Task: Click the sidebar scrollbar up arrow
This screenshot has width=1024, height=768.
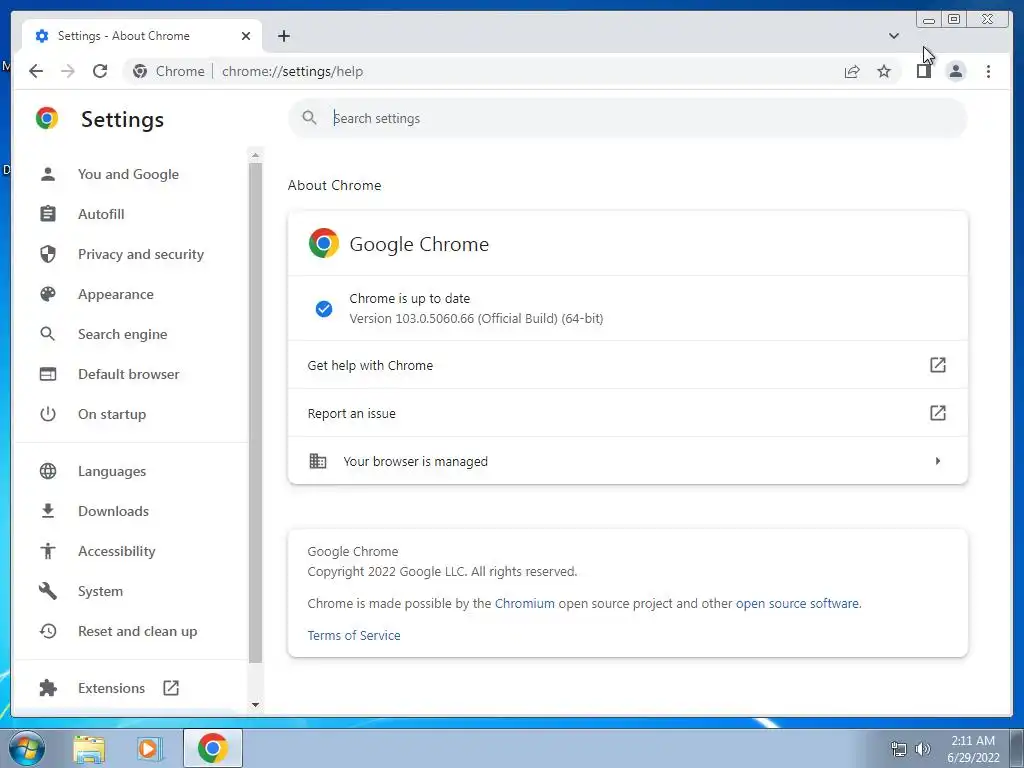Action: 255,155
